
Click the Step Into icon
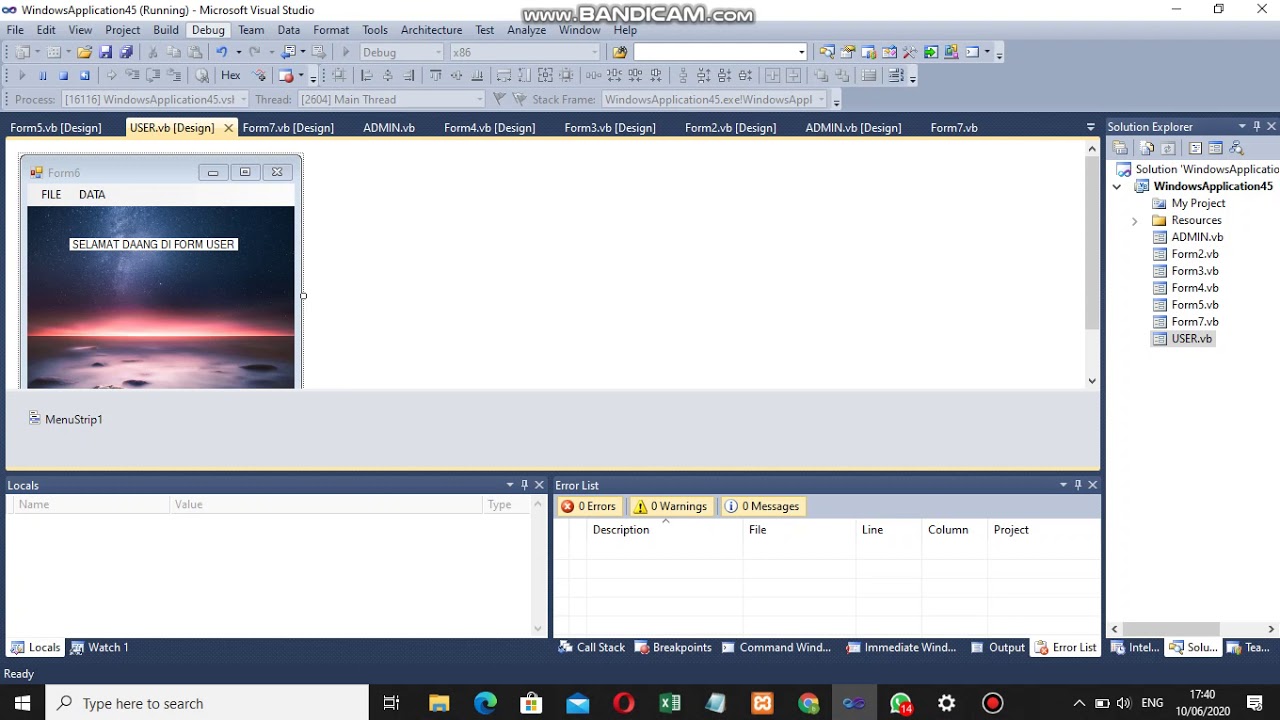(132, 75)
